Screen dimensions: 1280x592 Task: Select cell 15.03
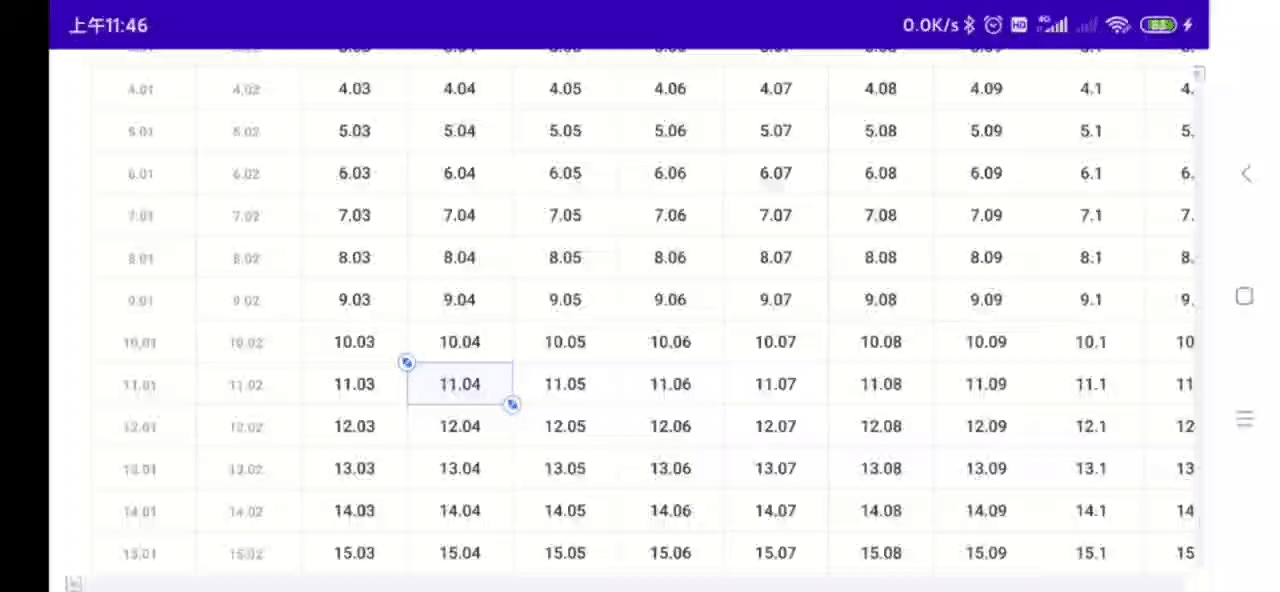(x=355, y=553)
